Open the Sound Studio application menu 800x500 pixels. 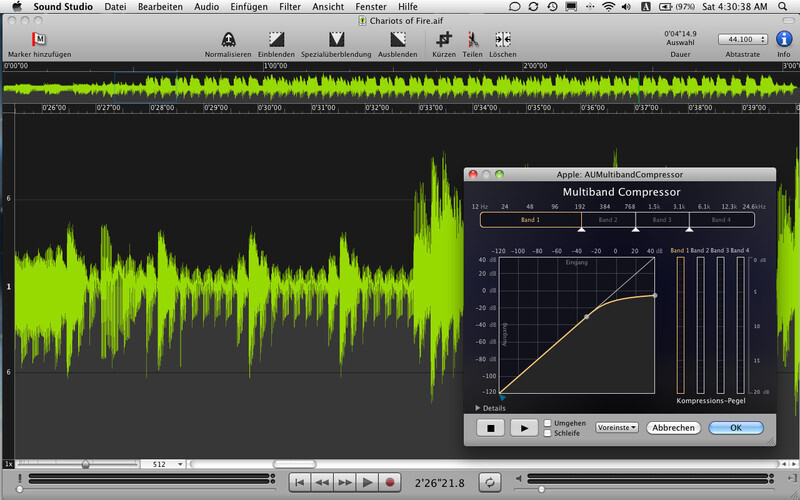click(63, 7)
